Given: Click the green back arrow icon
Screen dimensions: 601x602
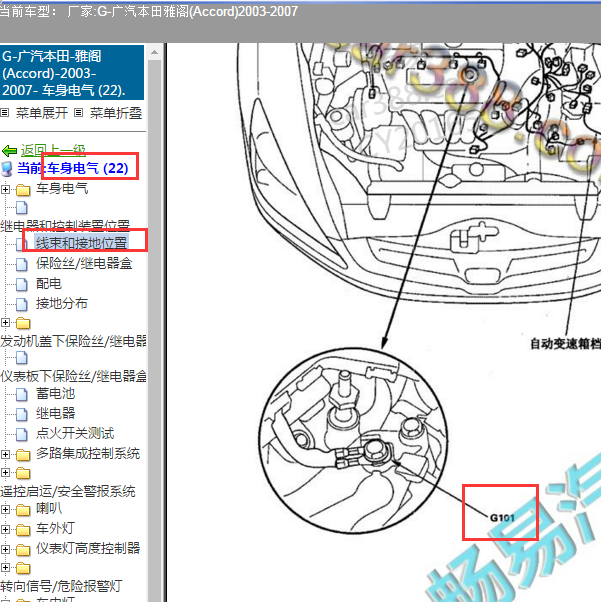Looking at the screenshot, I should click(x=10, y=150).
